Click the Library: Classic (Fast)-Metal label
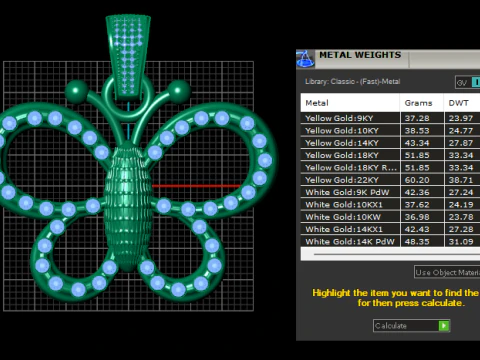 pos(352,81)
